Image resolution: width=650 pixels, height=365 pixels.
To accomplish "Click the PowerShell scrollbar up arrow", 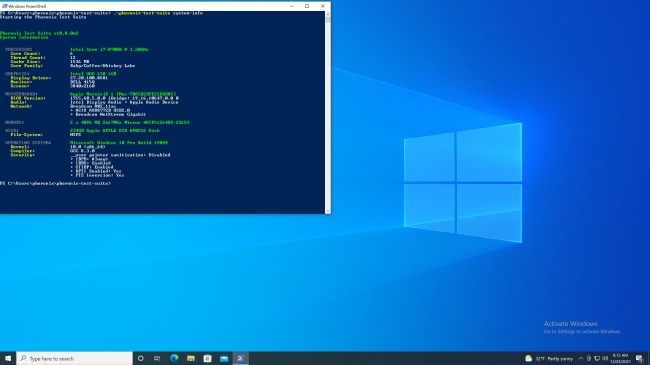I will (328, 14).
